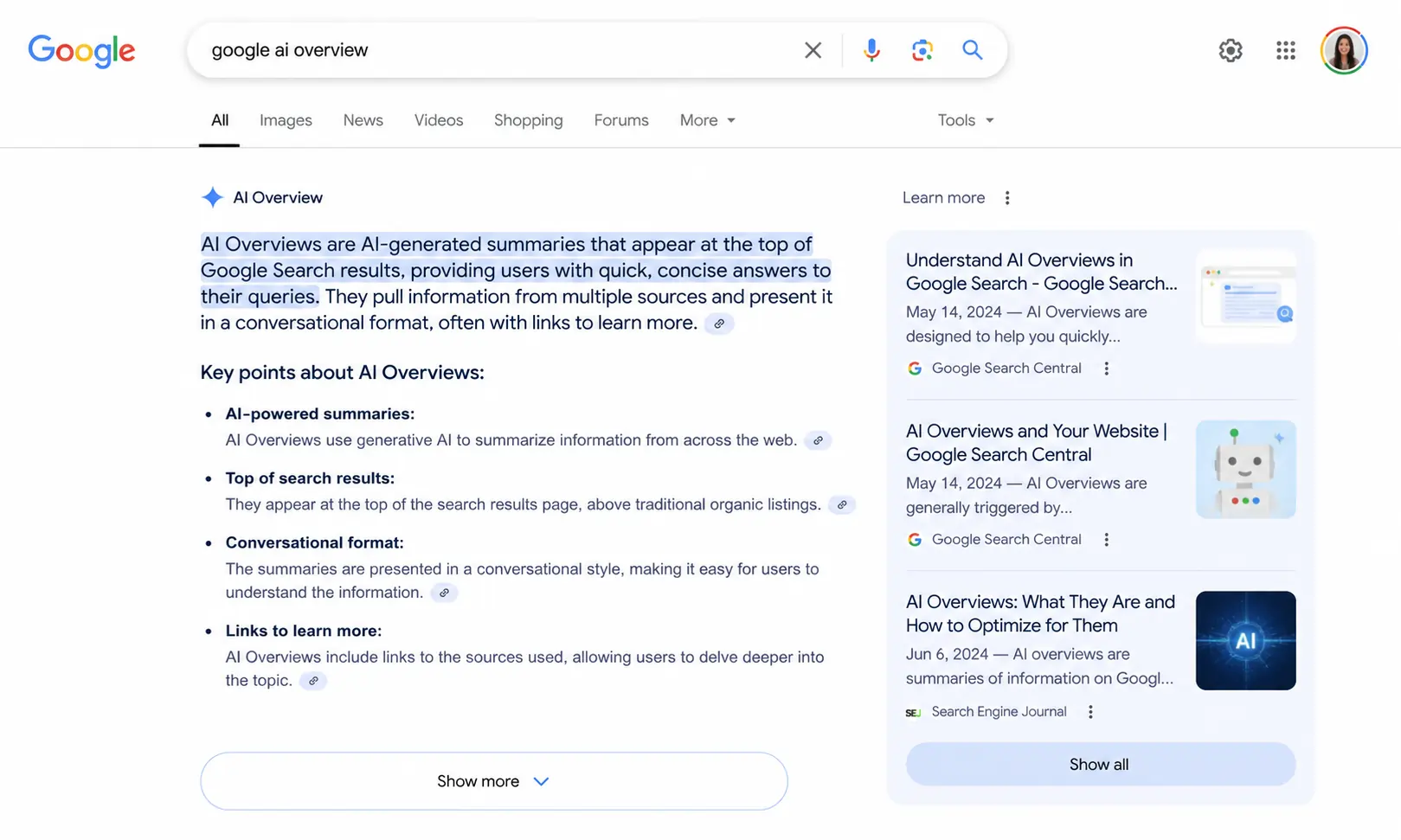1401x840 pixels.
Task: Click first Google Search Central source name
Action: pyautogui.click(x=1006, y=369)
